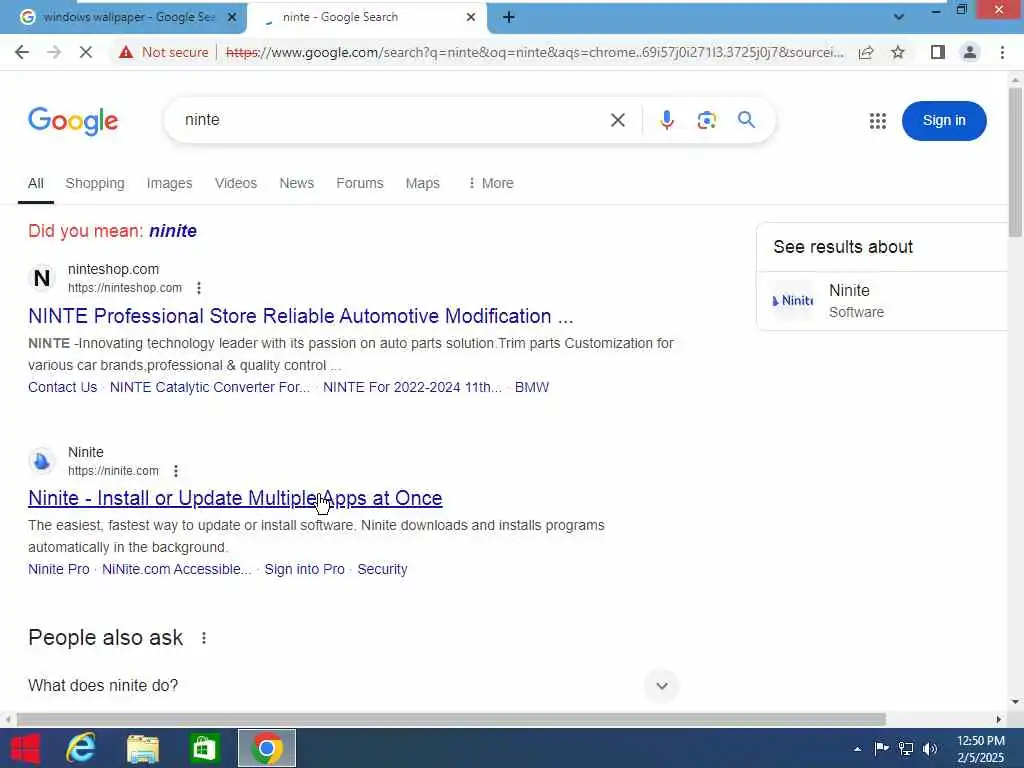Open the Action Center flag icon
The height and width of the screenshot is (768, 1024).
point(881,749)
